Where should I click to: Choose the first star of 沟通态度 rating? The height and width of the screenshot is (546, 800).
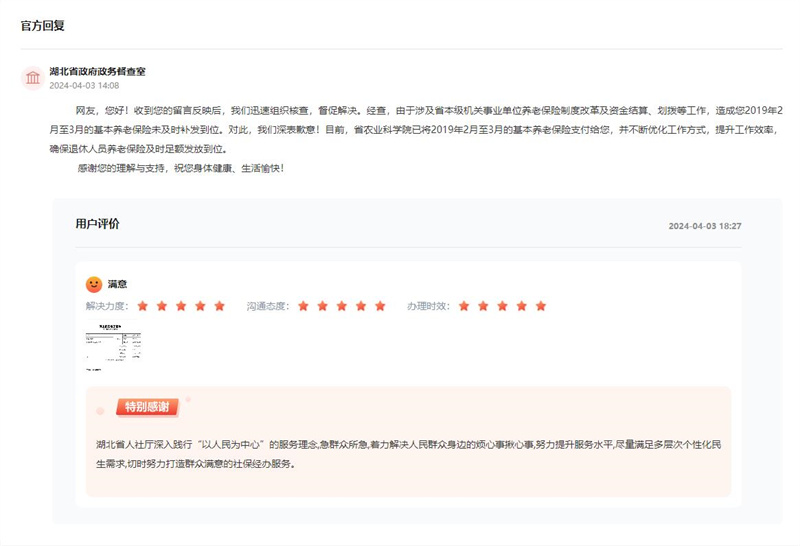point(304,306)
